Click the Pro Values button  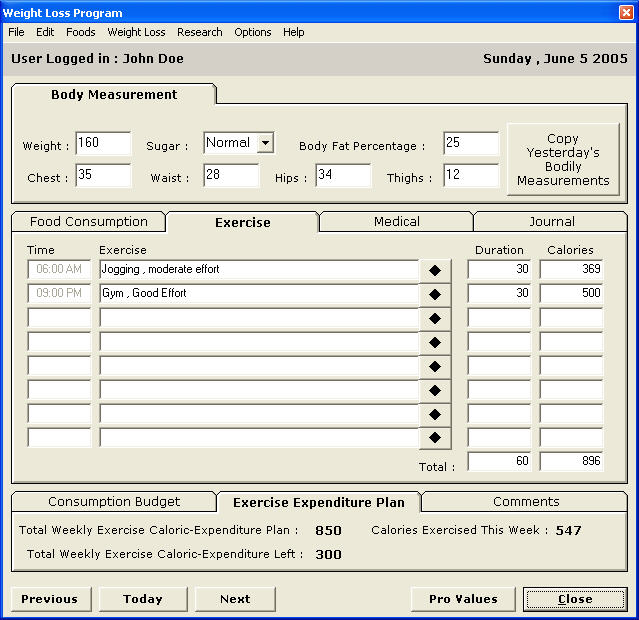[x=463, y=599]
